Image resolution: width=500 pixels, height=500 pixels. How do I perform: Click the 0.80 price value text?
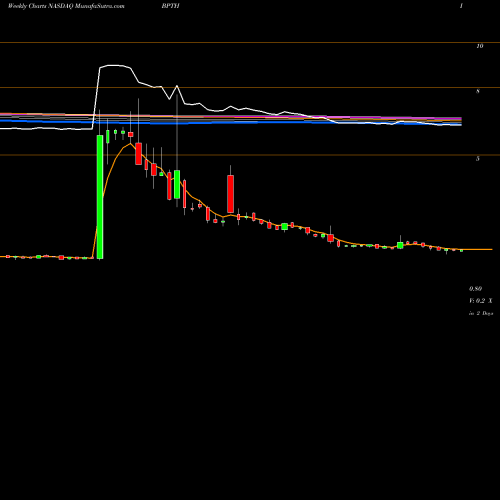pos(476,288)
